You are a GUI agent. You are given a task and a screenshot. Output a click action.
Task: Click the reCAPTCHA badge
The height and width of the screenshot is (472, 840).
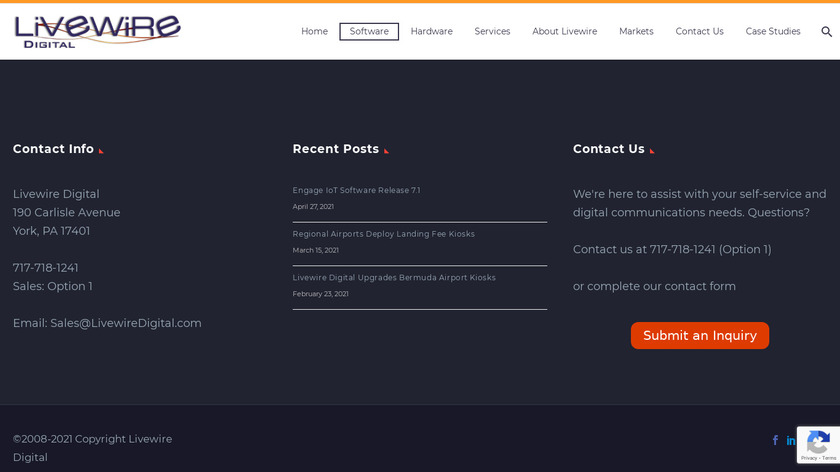pos(818,445)
